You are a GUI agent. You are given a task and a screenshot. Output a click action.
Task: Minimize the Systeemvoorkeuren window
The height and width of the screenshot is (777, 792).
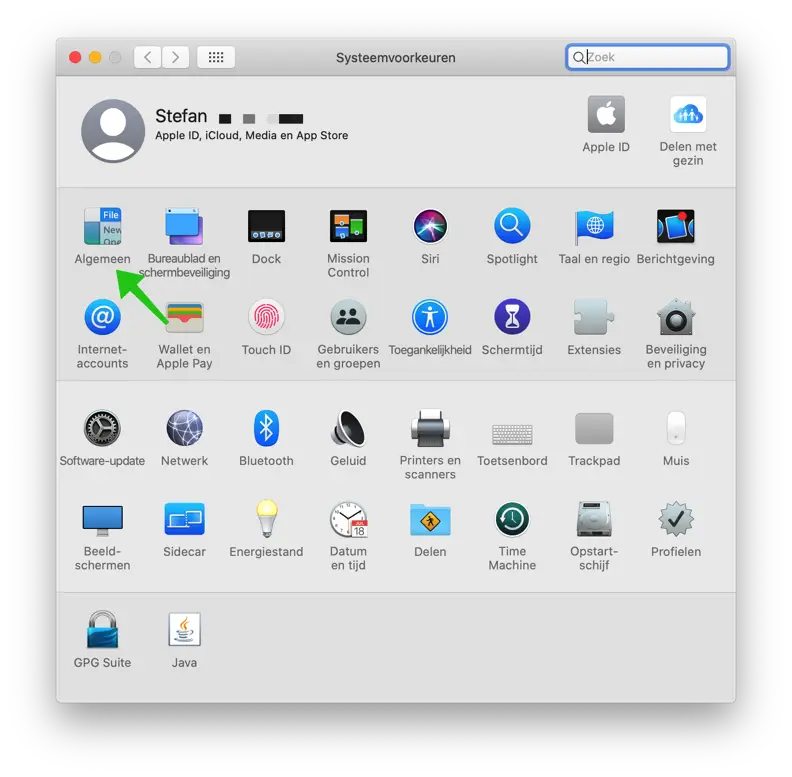[x=95, y=57]
